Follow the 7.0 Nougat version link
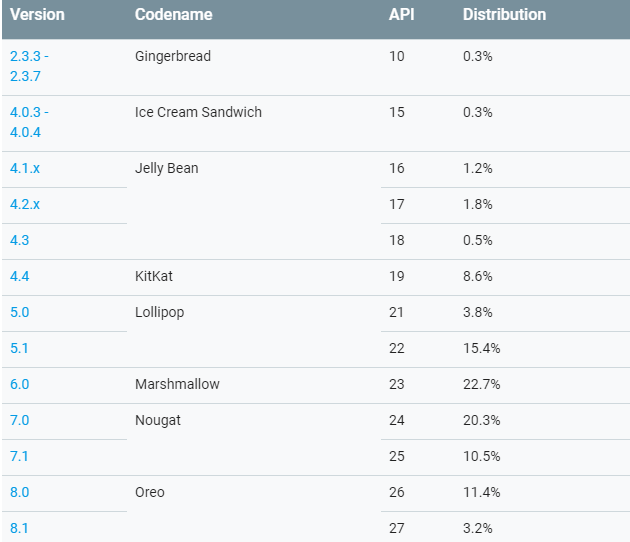The width and height of the screenshot is (630, 542). coord(20,420)
